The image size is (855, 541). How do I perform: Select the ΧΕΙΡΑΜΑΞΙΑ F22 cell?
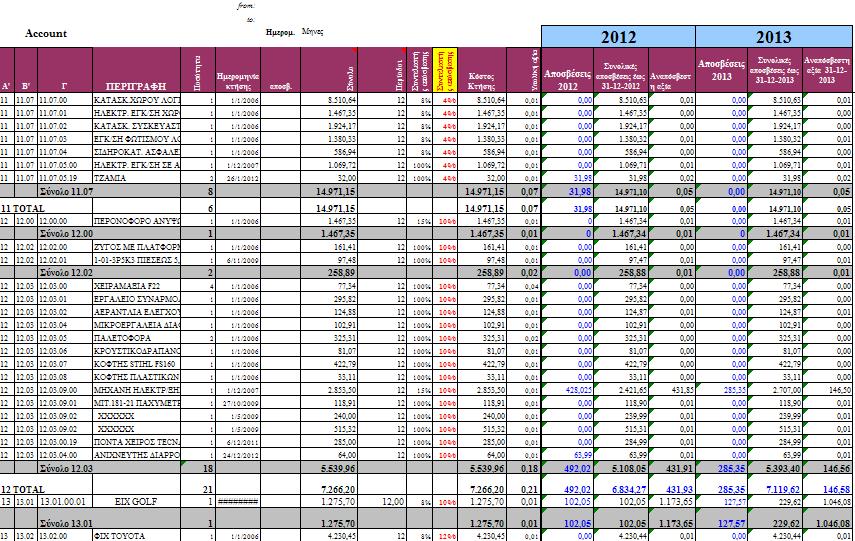click(136, 286)
